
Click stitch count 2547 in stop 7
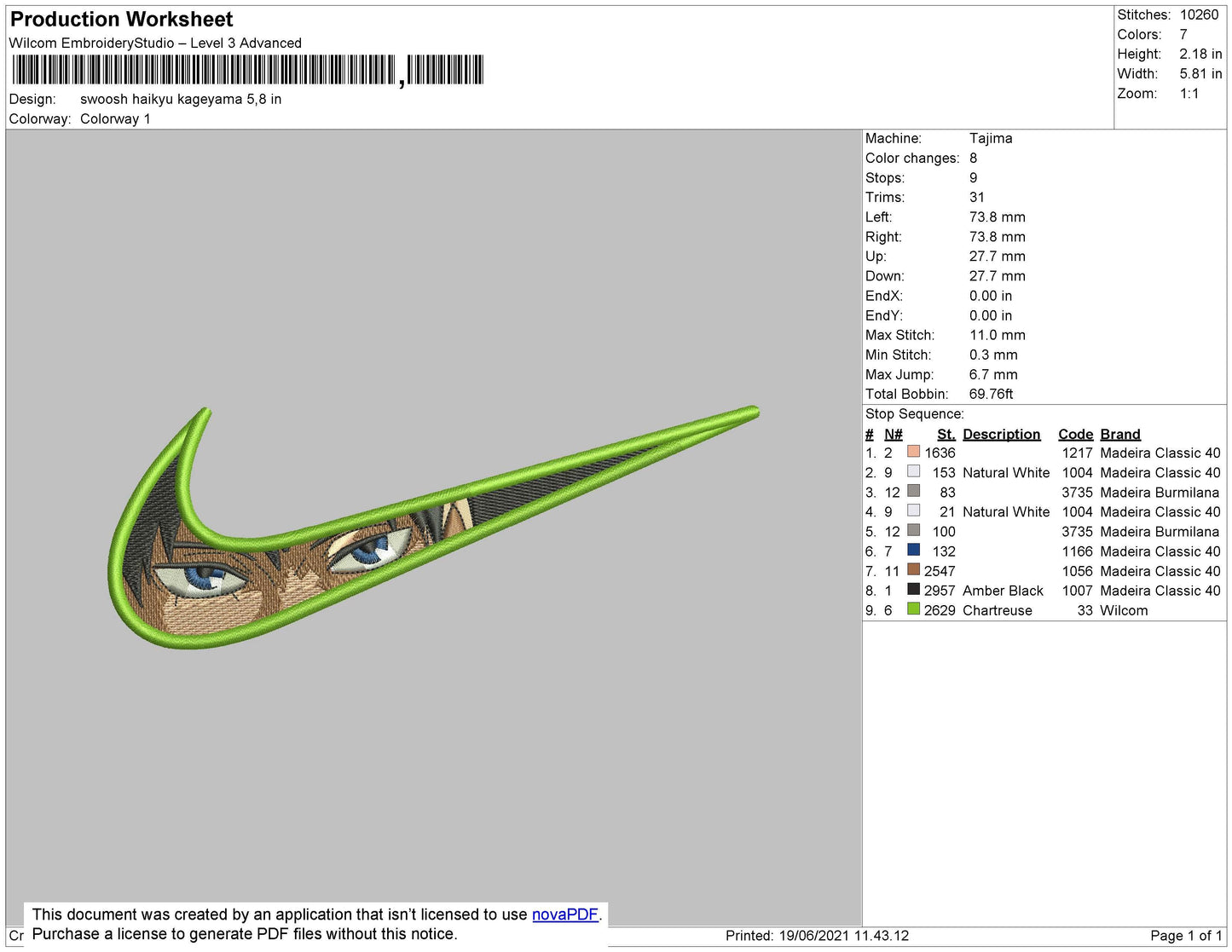(x=940, y=571)
